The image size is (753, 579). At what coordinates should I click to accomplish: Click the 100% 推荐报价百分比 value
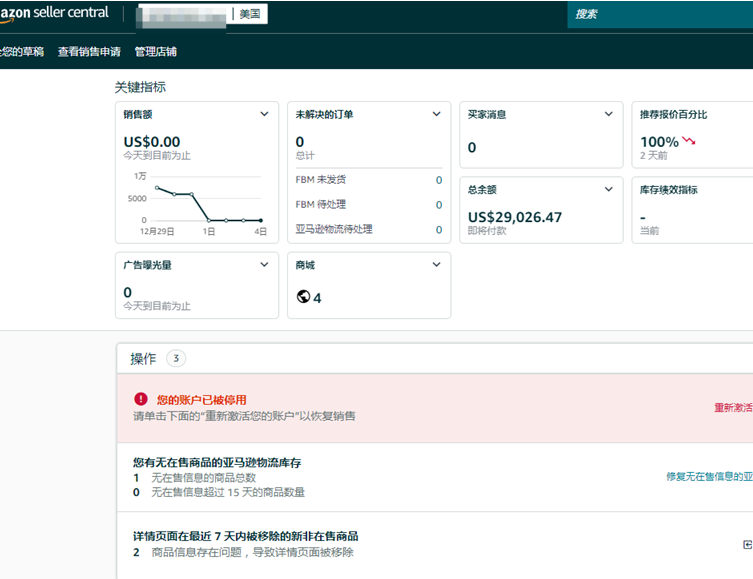point(659,142)
